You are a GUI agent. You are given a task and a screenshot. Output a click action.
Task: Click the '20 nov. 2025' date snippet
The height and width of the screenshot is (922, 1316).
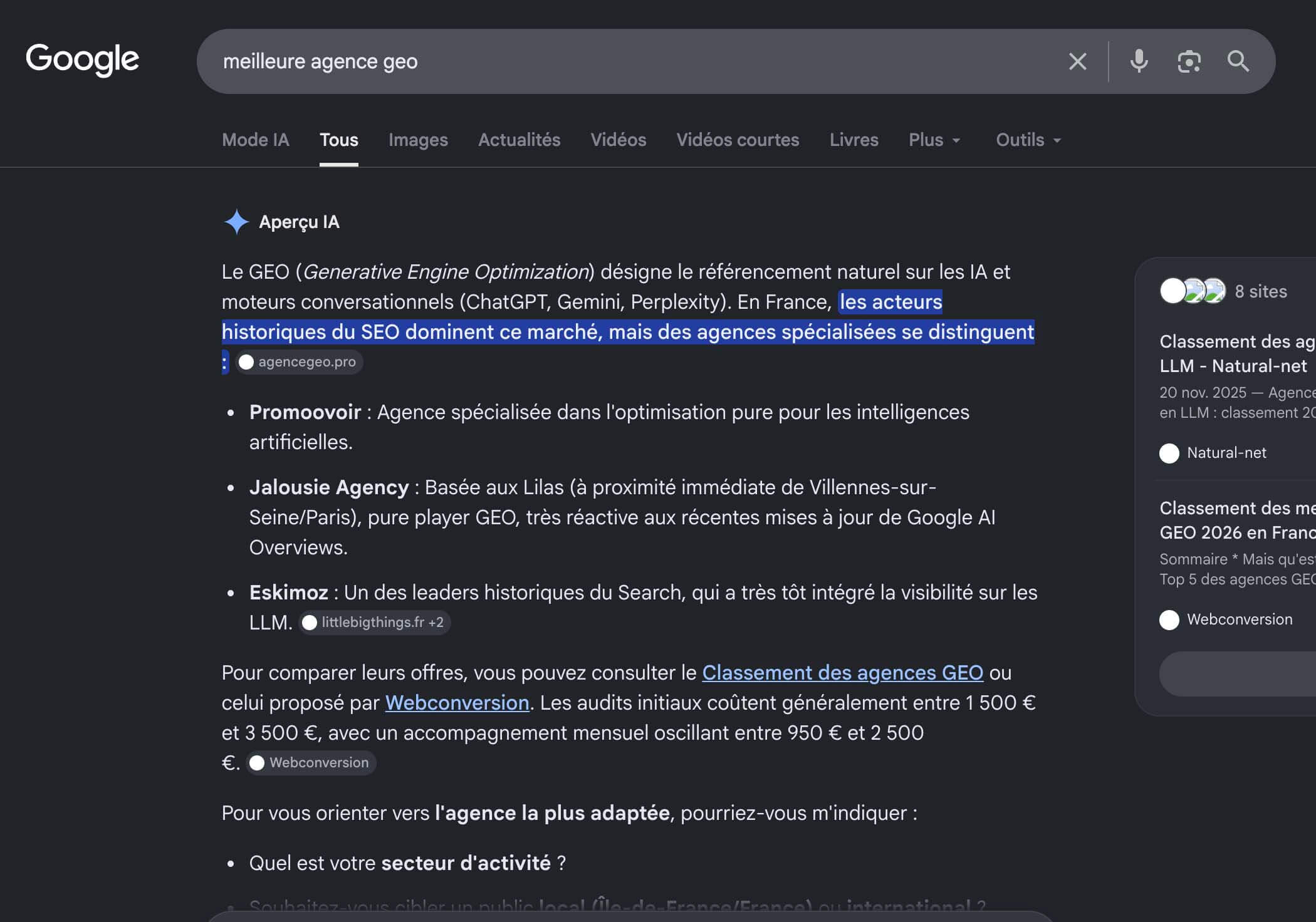click(x=1203, y=392)
